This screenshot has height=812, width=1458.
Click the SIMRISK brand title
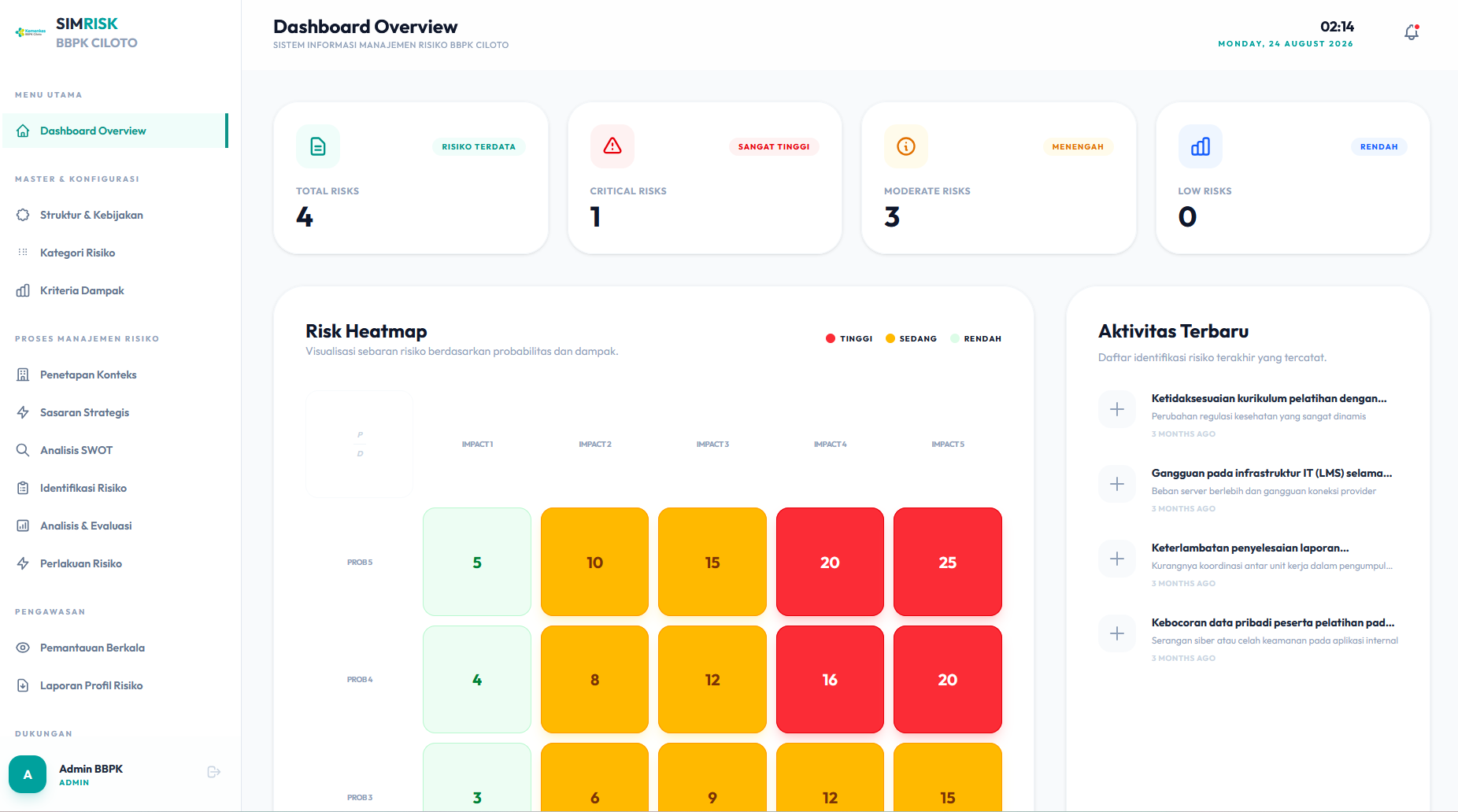[x=87, y=24]
